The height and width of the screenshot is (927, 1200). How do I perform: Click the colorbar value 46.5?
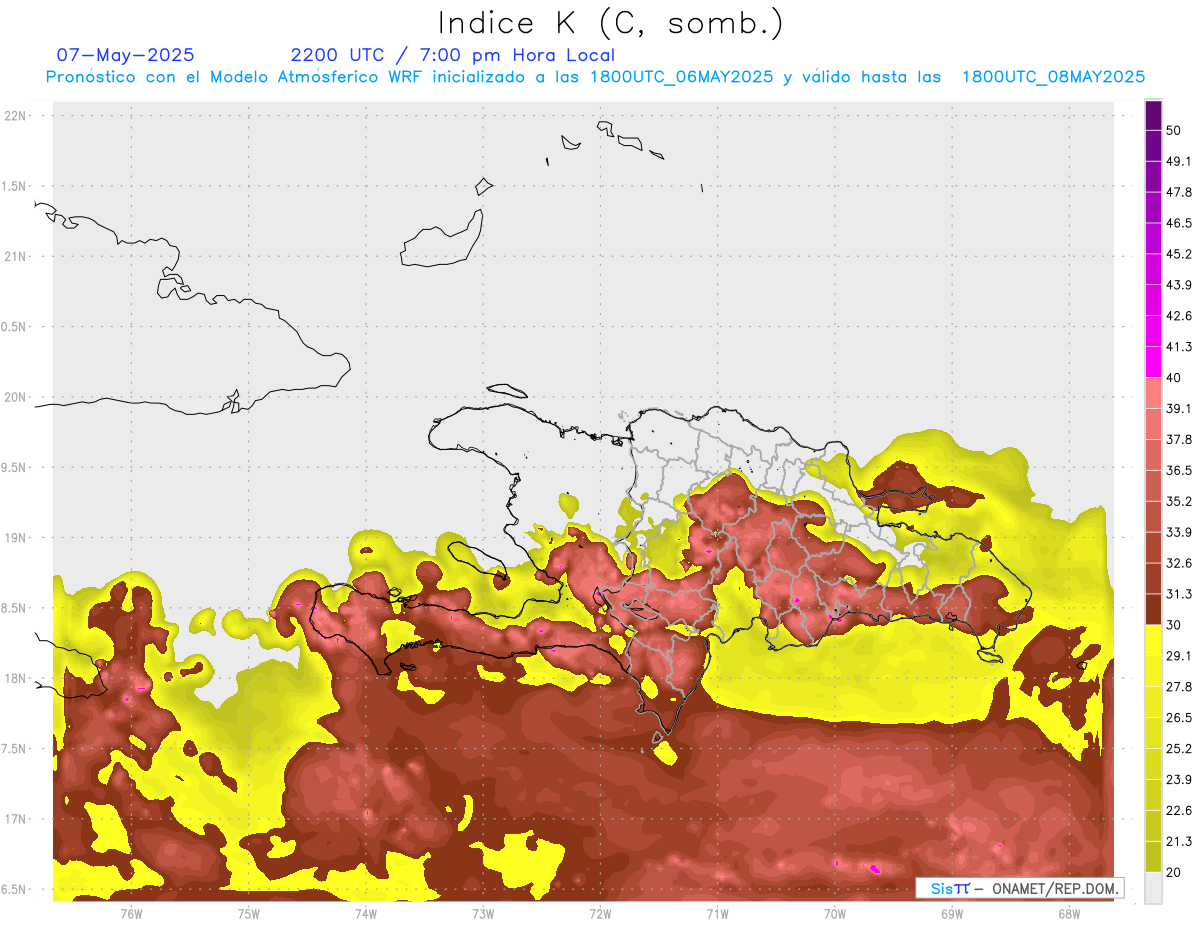pos(1178,223)
